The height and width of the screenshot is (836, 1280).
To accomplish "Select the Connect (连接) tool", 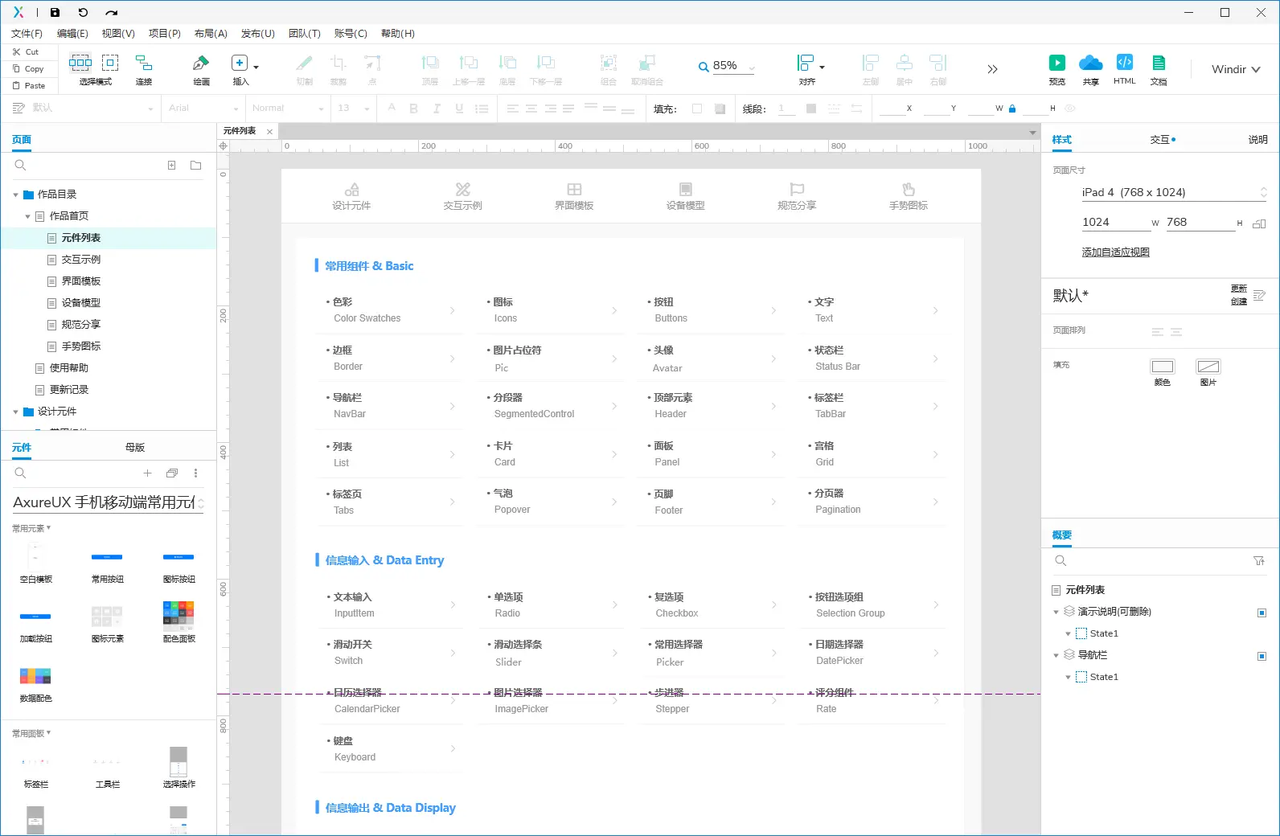I will coord(144,63).
